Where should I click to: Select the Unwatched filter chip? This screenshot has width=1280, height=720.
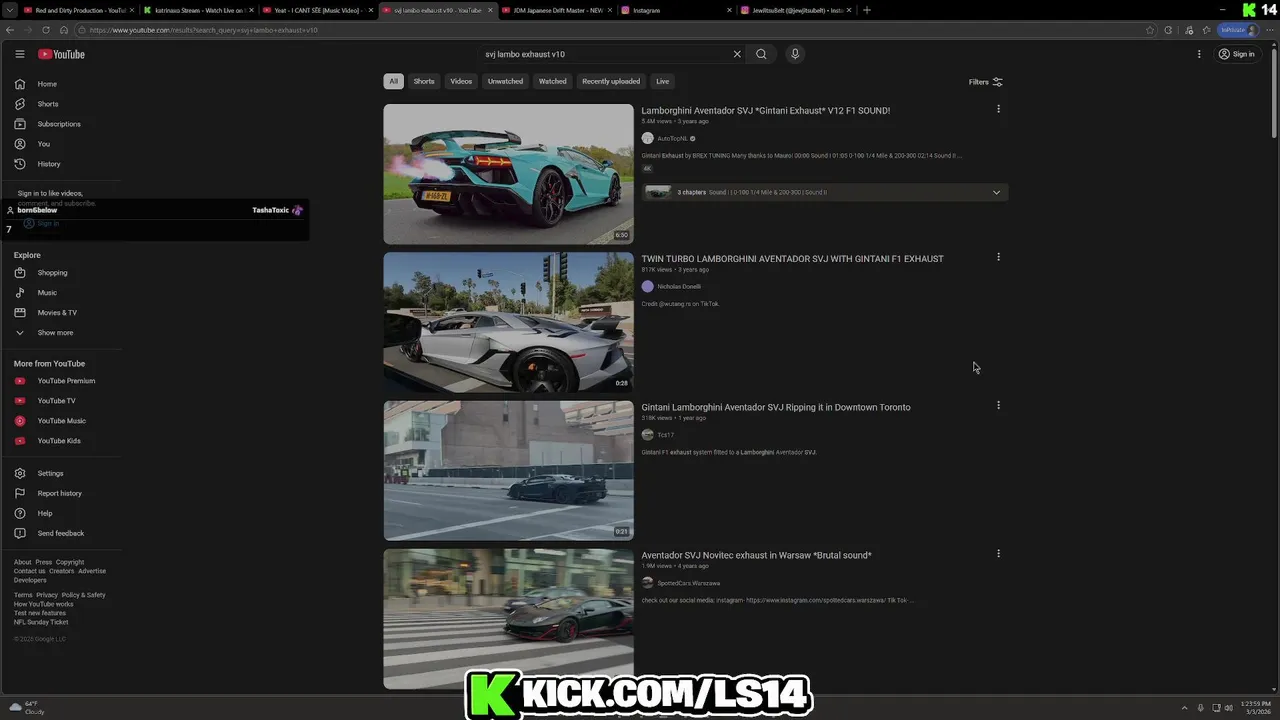tap(505, 81)
